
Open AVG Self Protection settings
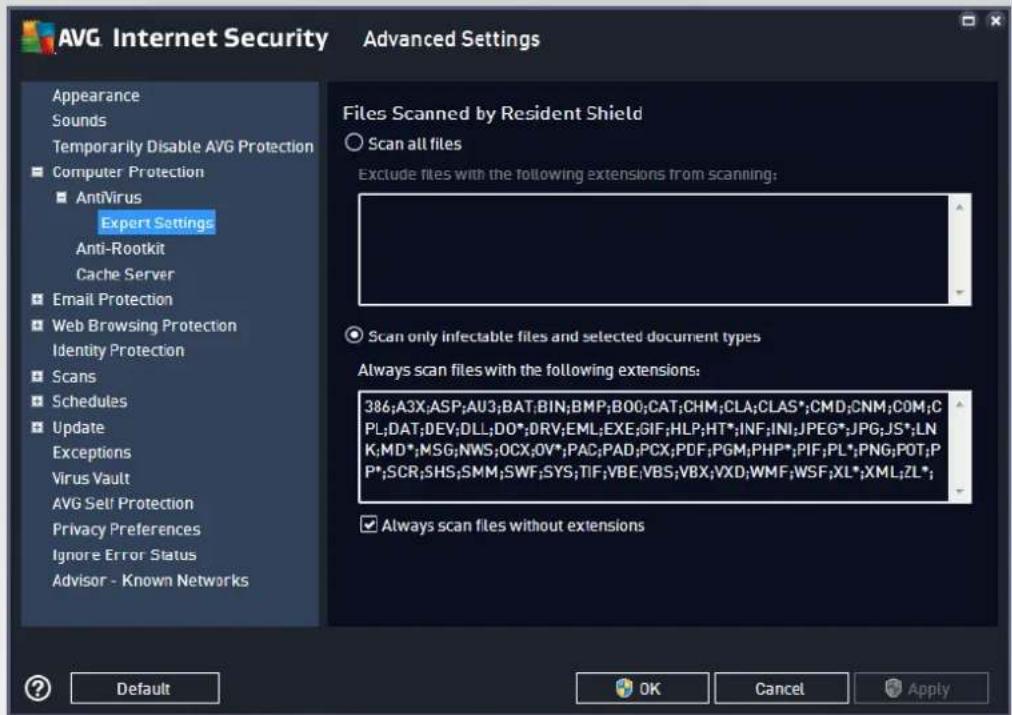pos(123,503)
